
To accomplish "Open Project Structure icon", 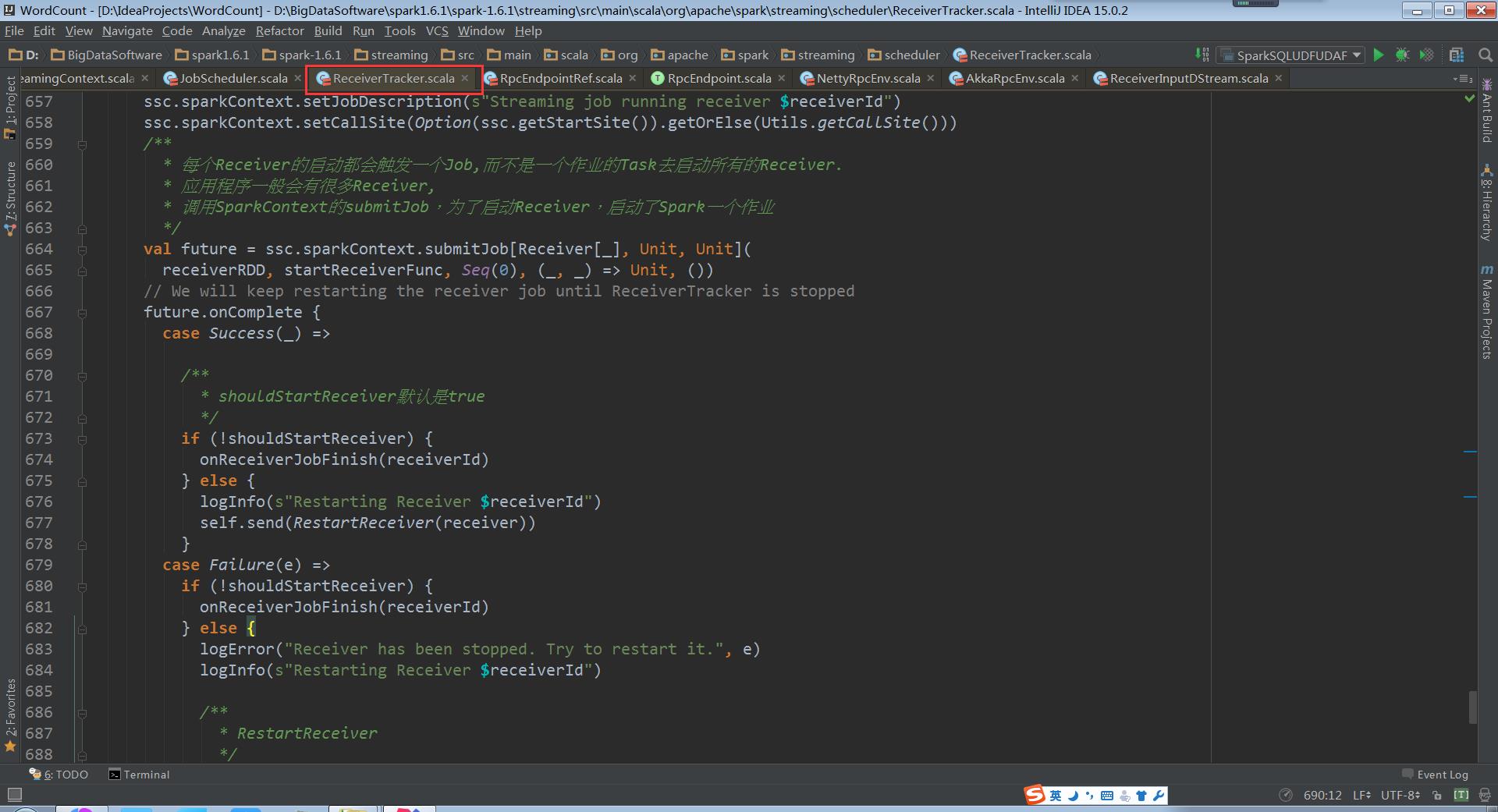I will point(1457,55).
